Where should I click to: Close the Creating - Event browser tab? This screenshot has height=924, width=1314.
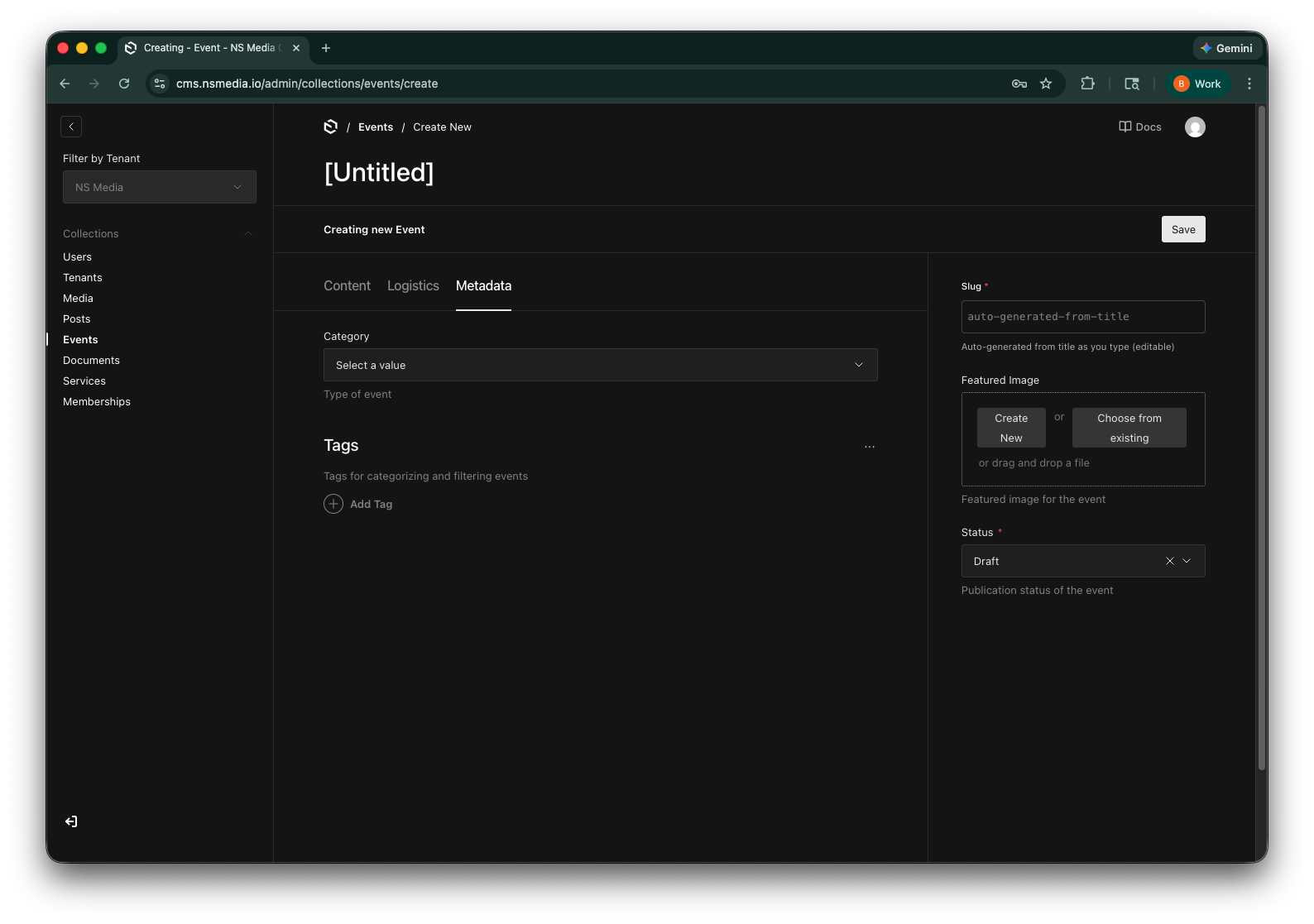coord(296,48)
